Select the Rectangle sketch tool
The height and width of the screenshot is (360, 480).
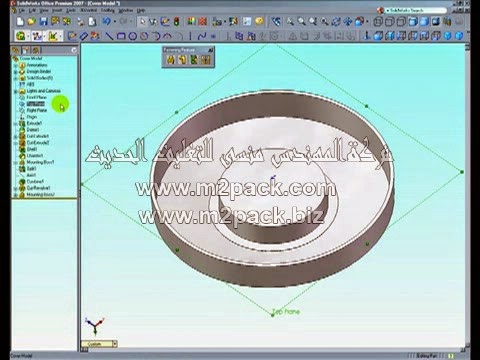click(x=121, y=36)
